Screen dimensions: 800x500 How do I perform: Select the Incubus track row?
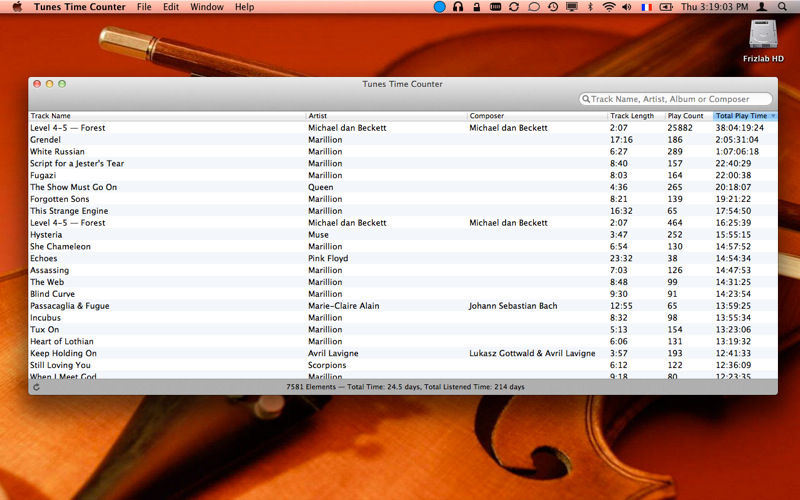point(403,317)
